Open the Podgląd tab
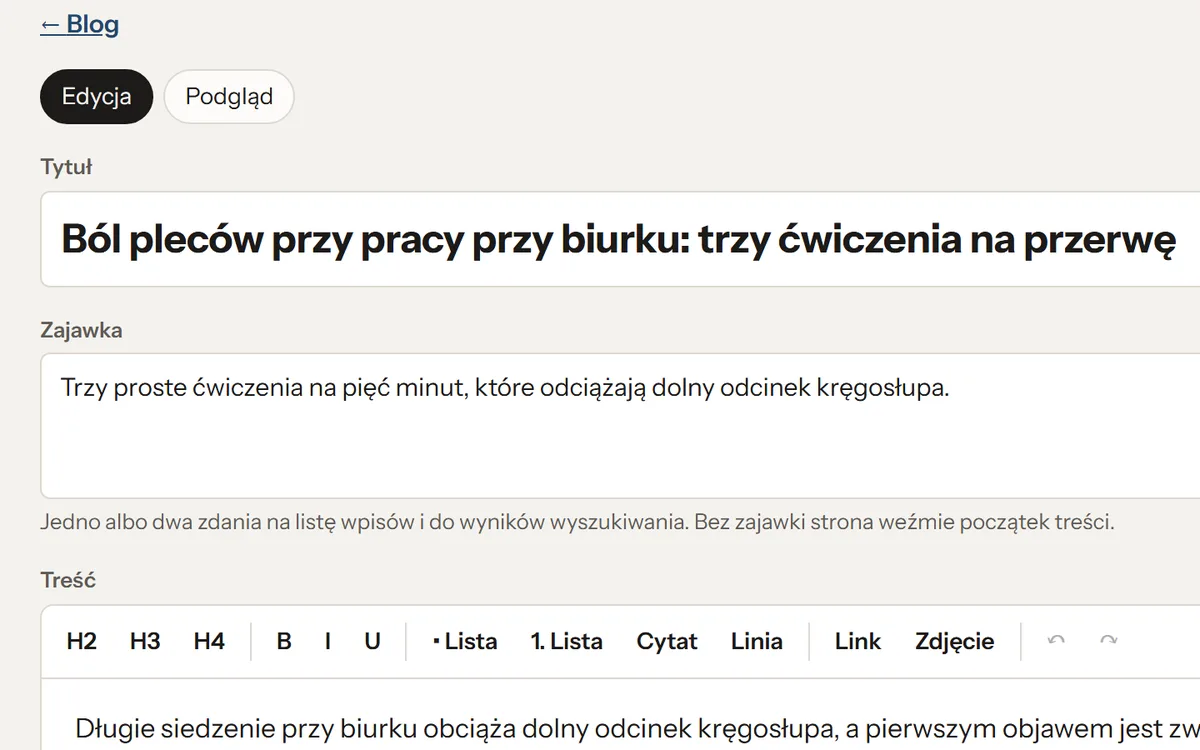The image size is (1200, 750). click(229, 97)
